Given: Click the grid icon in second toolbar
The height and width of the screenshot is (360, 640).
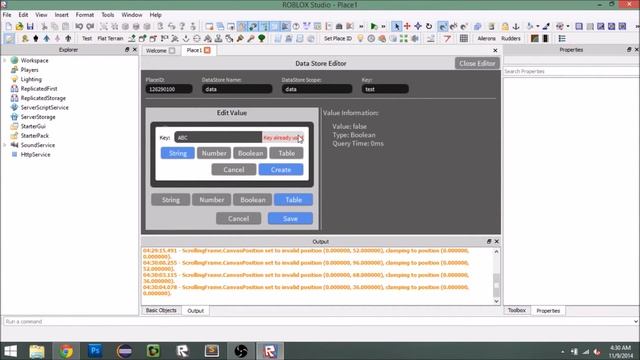Looking at the screenshot, I should (464, 38).
